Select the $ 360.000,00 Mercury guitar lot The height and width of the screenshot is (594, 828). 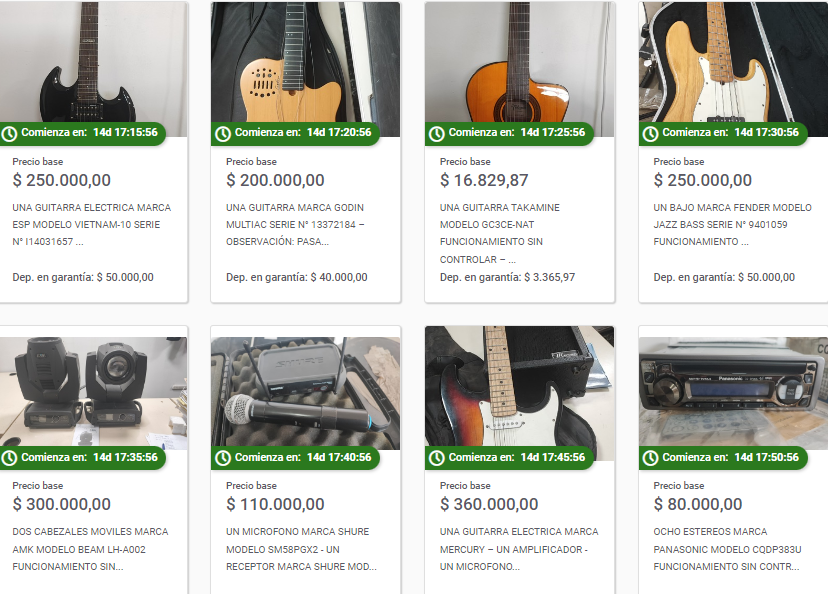click(x=489, y=504)
